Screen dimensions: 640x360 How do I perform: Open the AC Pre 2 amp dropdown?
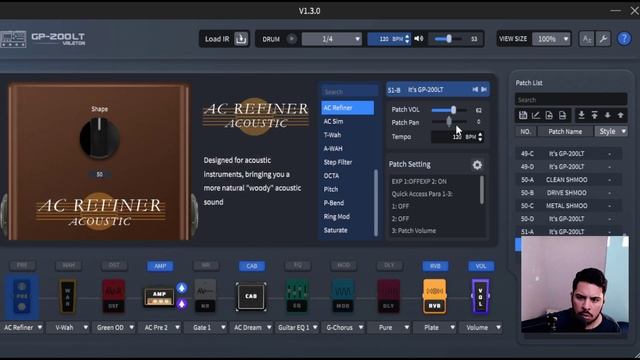[160, 327]
